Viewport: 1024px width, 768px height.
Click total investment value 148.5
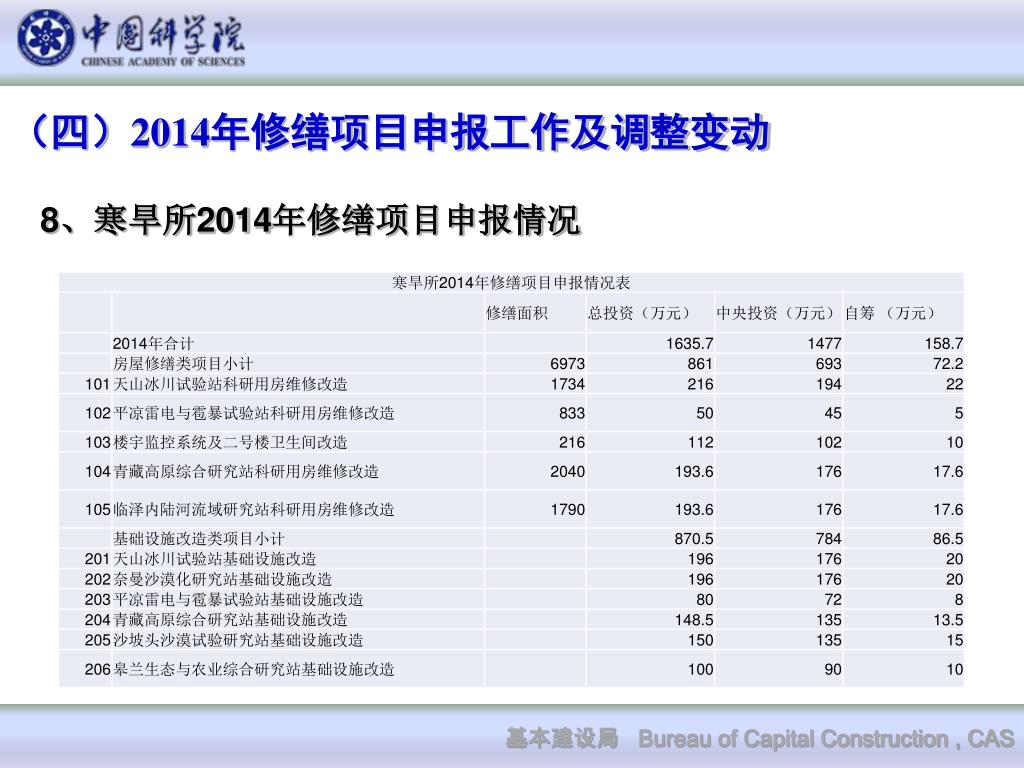(x=694, y=620)
